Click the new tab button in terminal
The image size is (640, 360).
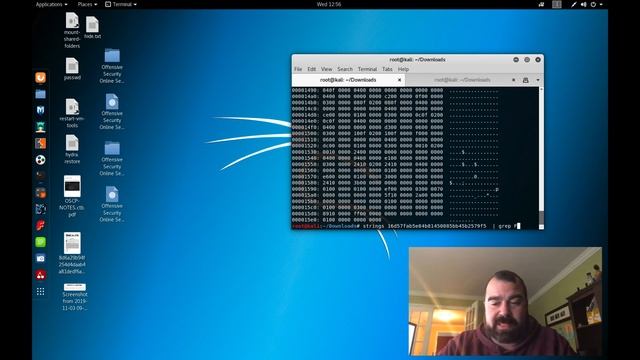tap(525, 80)
